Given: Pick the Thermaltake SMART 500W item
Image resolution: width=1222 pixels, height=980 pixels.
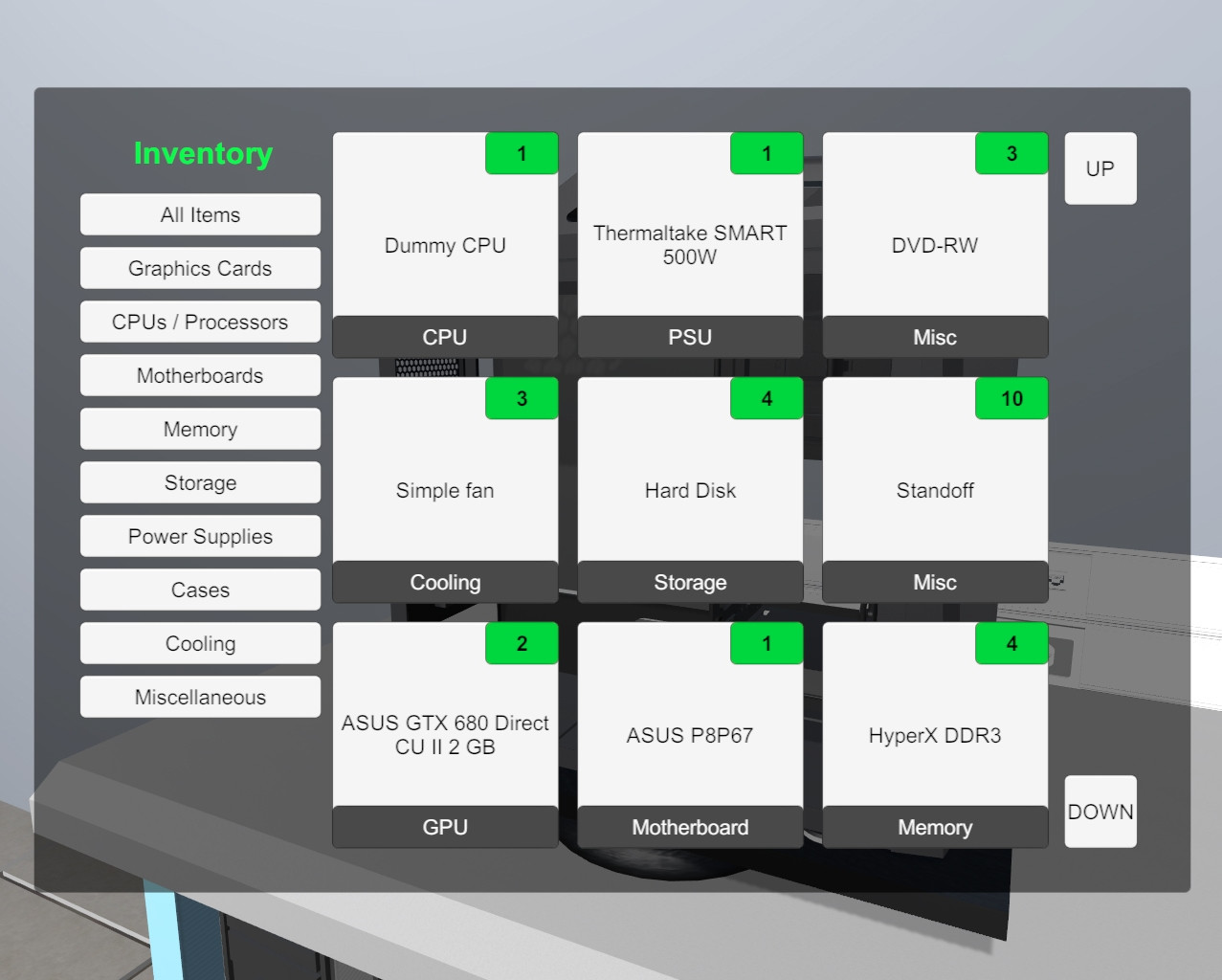Looking at the screenshot, I should (690, 246).
